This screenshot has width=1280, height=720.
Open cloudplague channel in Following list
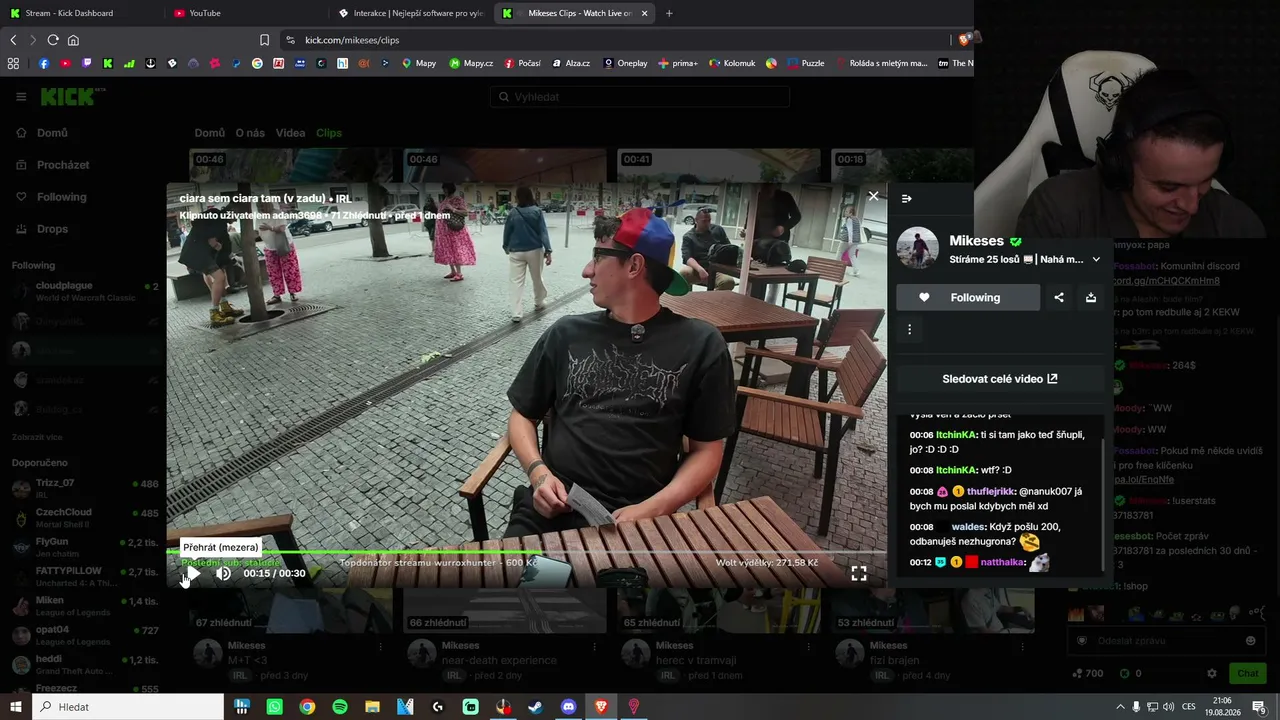click(84, 291)
